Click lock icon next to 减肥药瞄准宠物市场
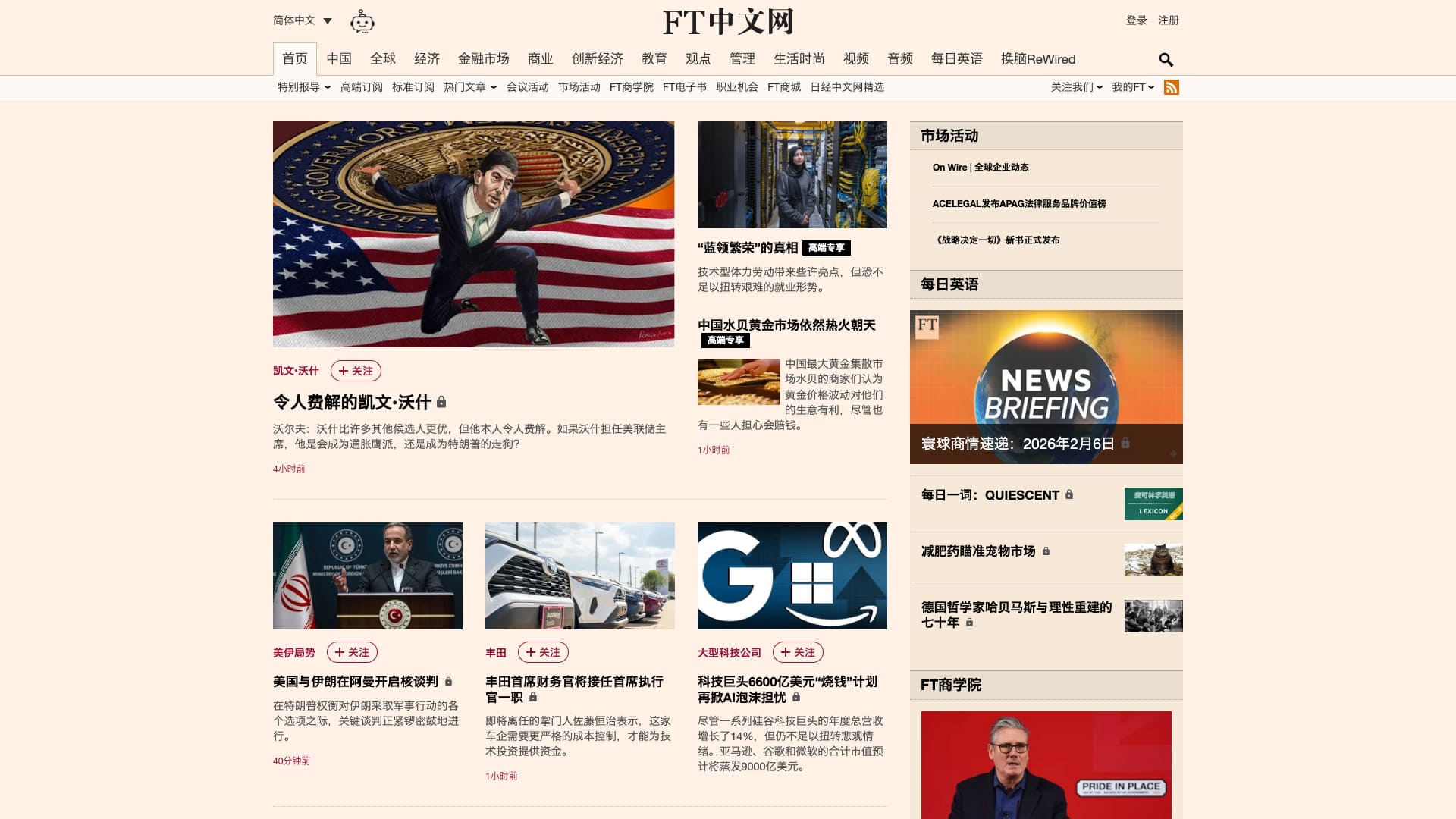Screen dimensions: 1456x819 coord(1046,551)
